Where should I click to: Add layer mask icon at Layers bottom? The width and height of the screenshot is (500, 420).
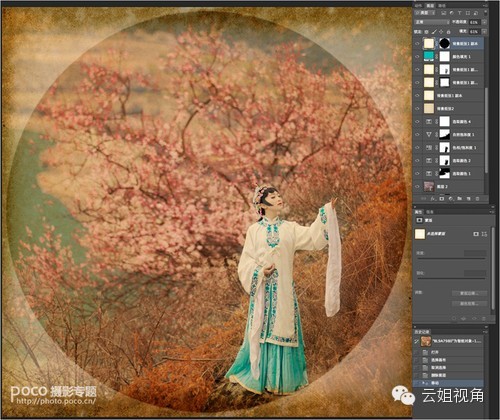pyautogui.click(x=442, y=199)
